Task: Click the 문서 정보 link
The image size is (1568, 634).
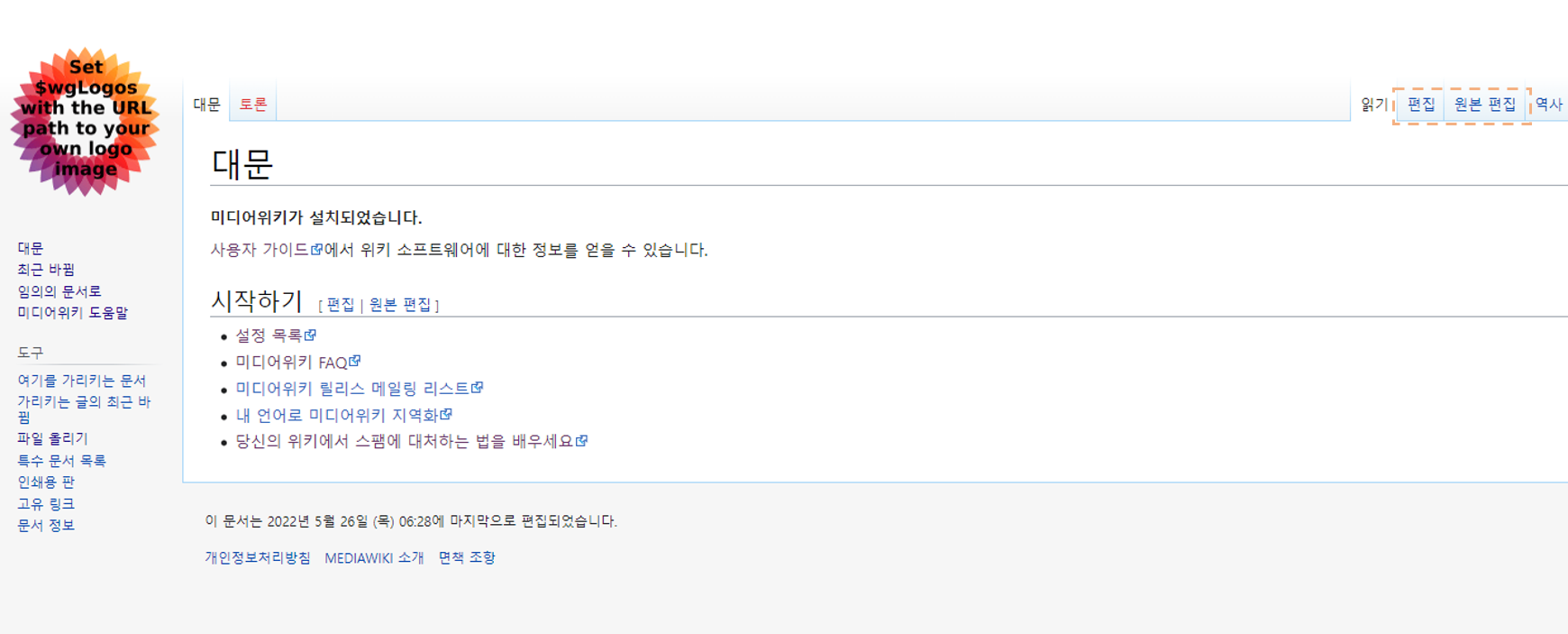Action: [x=46, y=525]
